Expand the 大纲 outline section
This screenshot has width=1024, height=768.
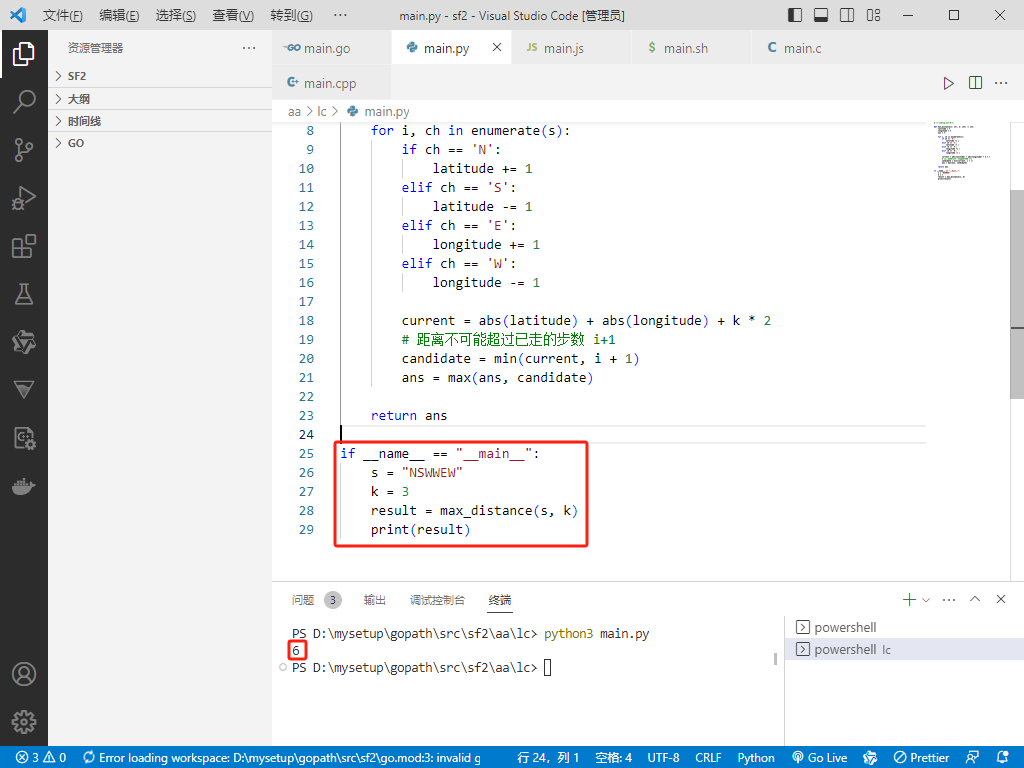tap(160, 99)
